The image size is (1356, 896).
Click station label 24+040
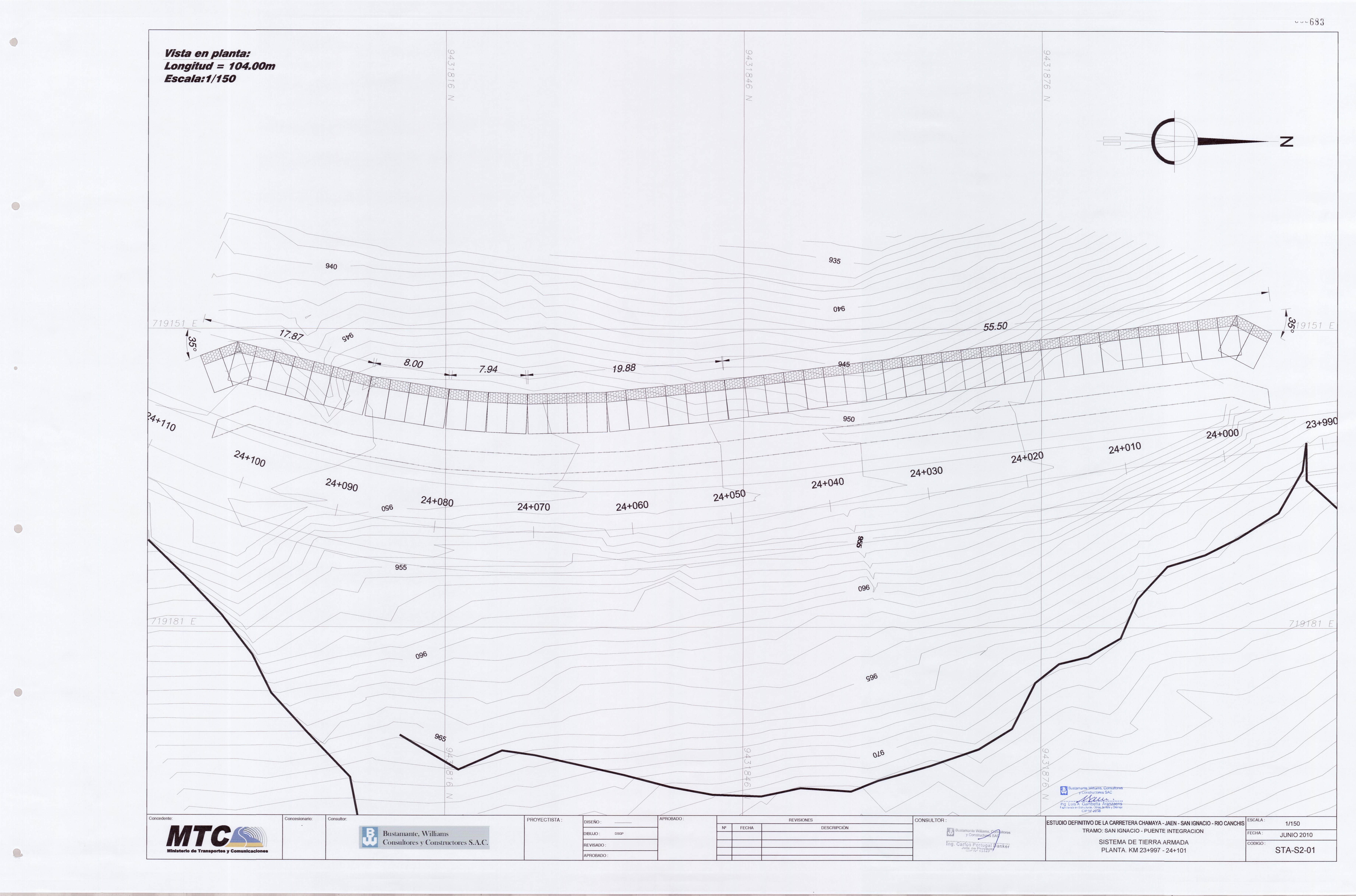coord(827,483)
